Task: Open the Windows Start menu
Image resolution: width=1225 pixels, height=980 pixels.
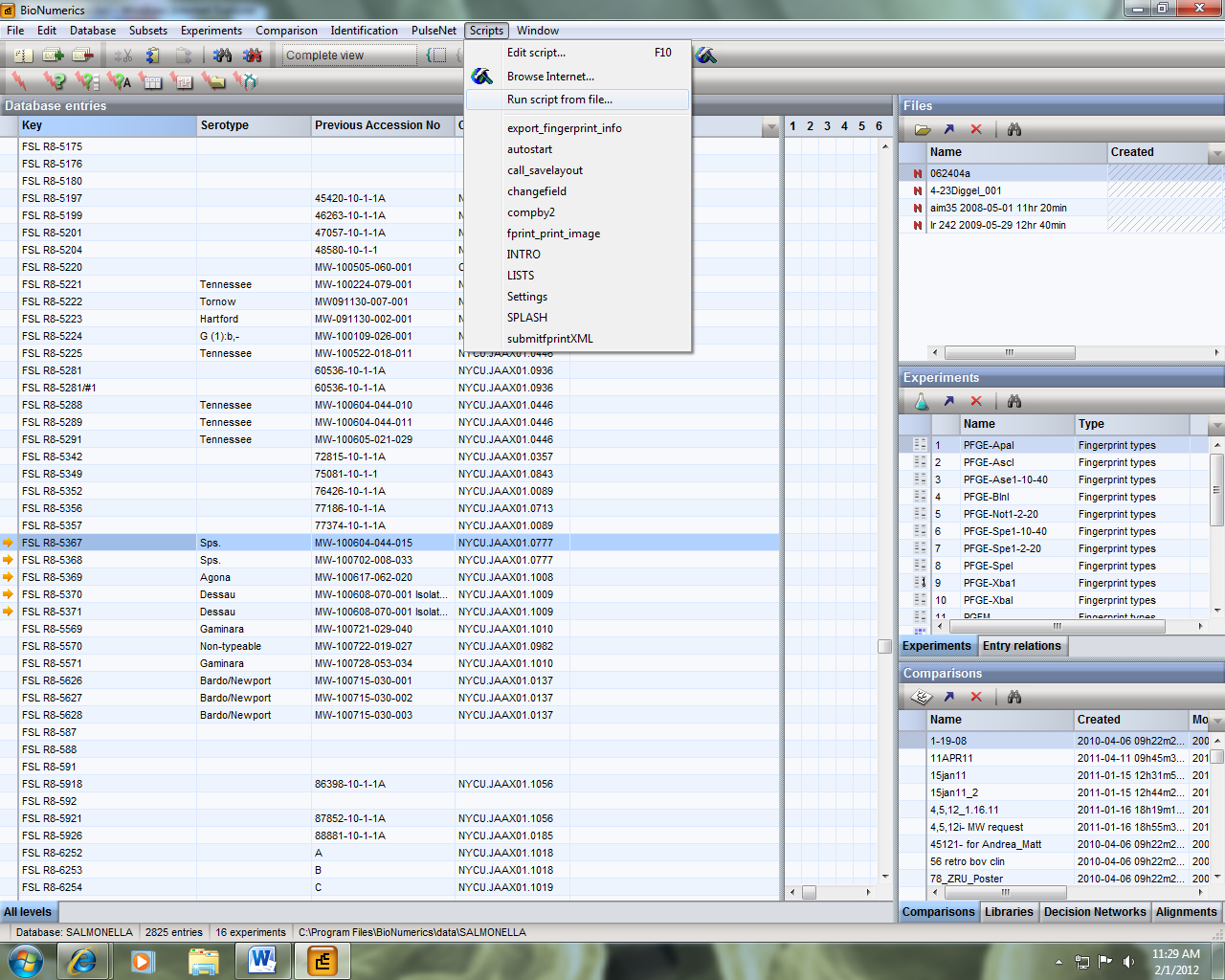Action: click(x=26, y=960)
